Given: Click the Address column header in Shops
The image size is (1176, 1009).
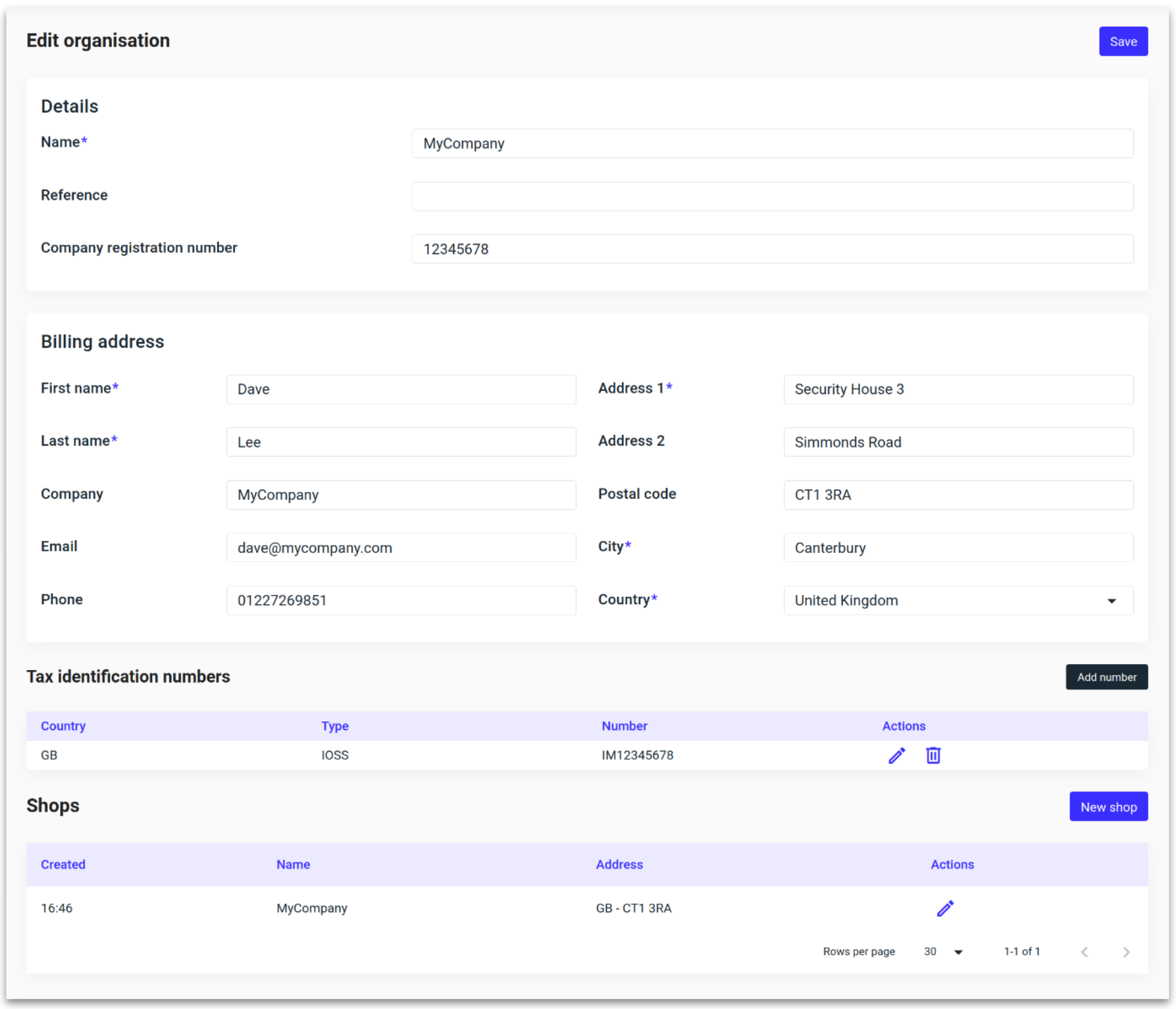Looking at the screenshot, I should click(619, 864).
